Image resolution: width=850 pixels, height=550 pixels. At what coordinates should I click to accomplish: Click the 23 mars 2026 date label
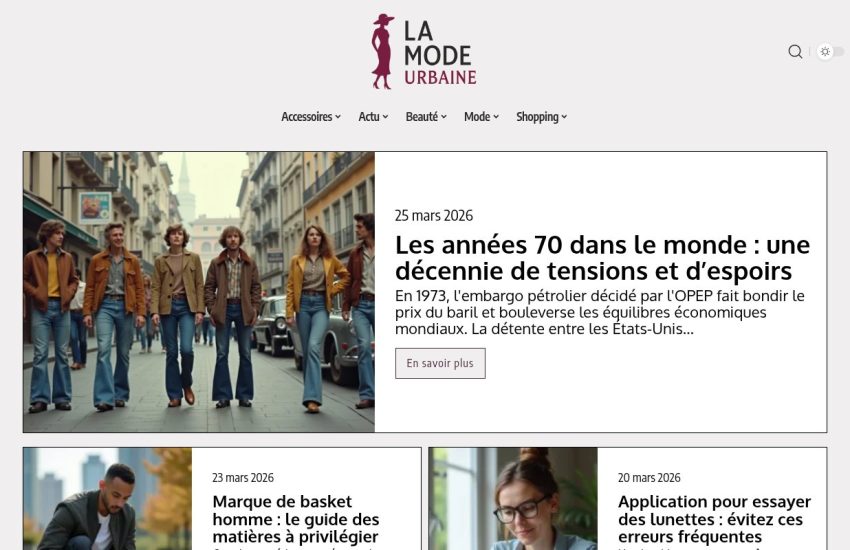coord(243,478)
